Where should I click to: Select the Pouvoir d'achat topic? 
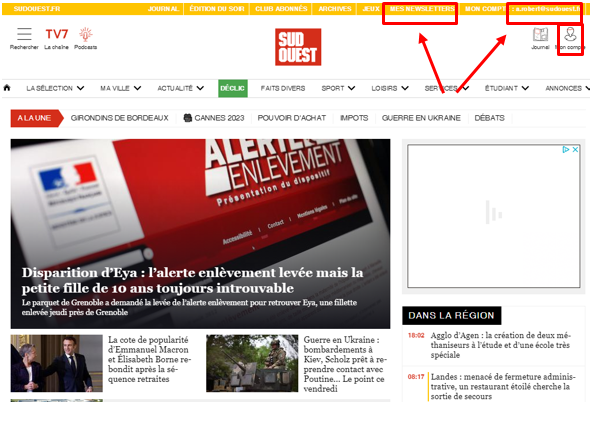pos(292,118)
